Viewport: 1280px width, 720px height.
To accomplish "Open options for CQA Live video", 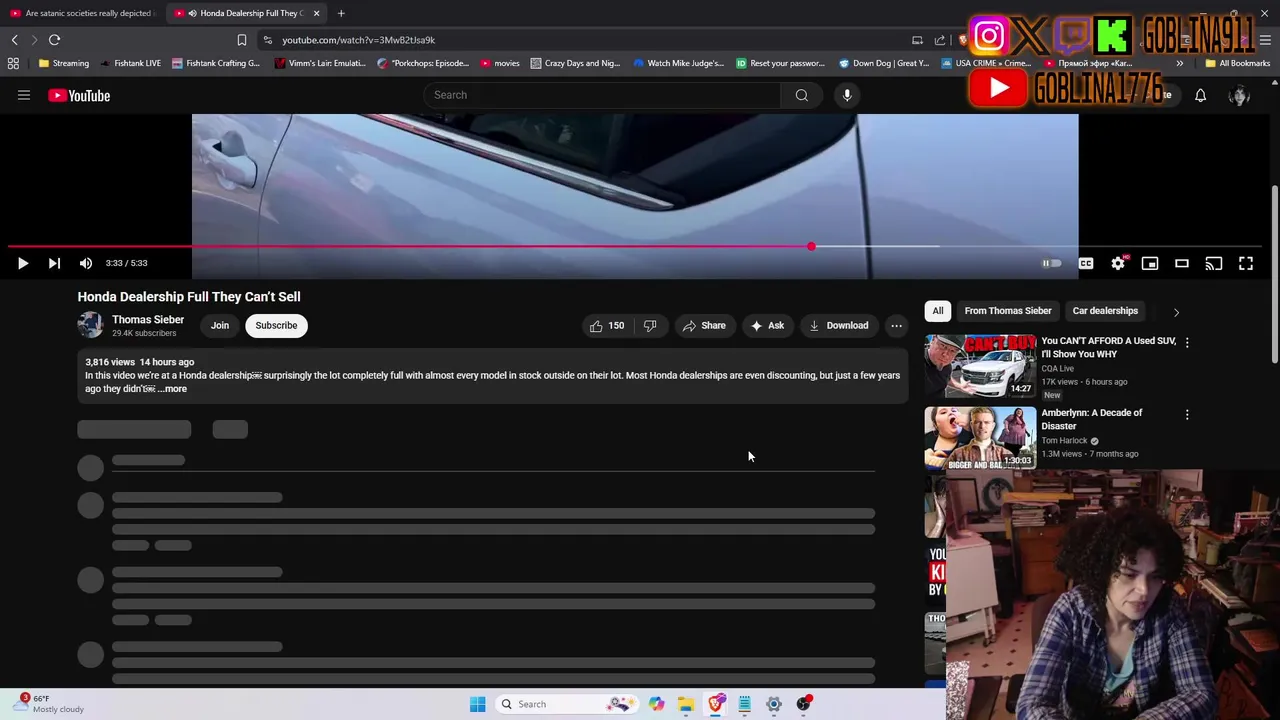I will (1187, 342).
